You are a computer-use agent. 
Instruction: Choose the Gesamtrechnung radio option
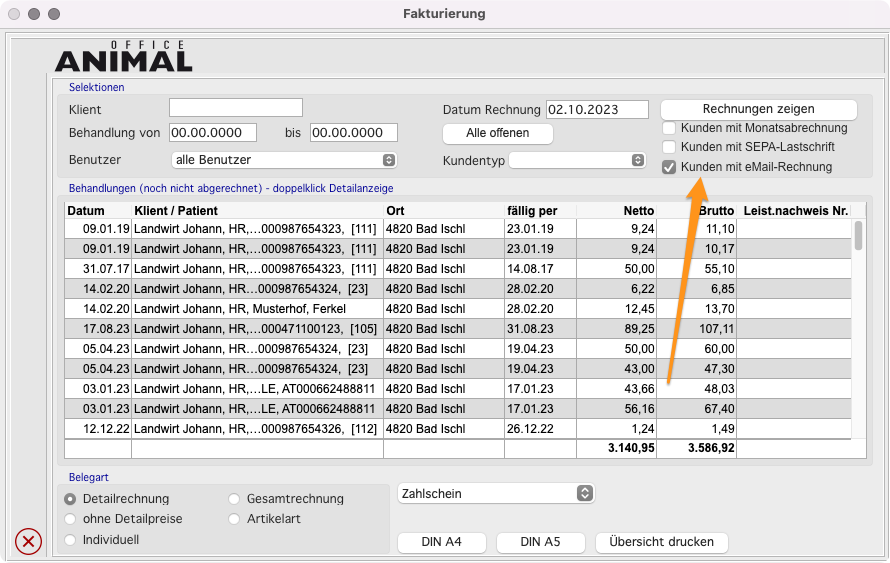pos(234,499)
